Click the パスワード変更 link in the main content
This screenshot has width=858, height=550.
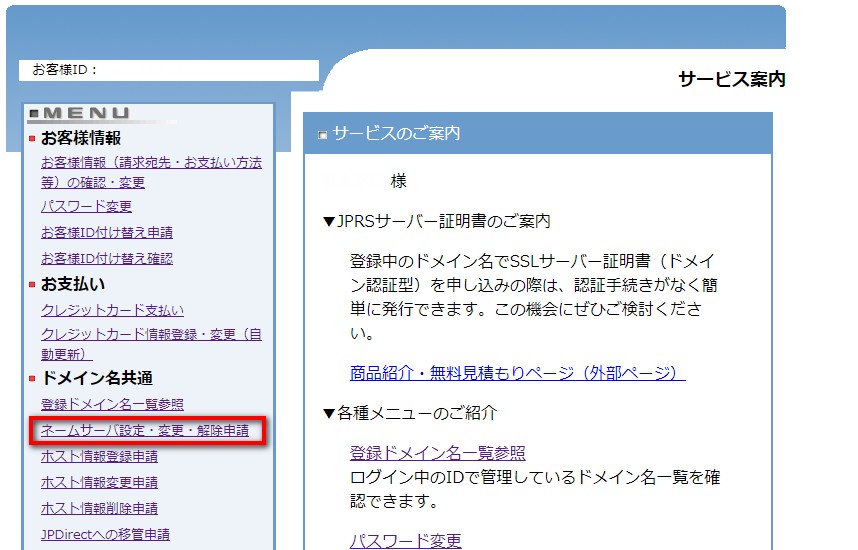(405, 541)
